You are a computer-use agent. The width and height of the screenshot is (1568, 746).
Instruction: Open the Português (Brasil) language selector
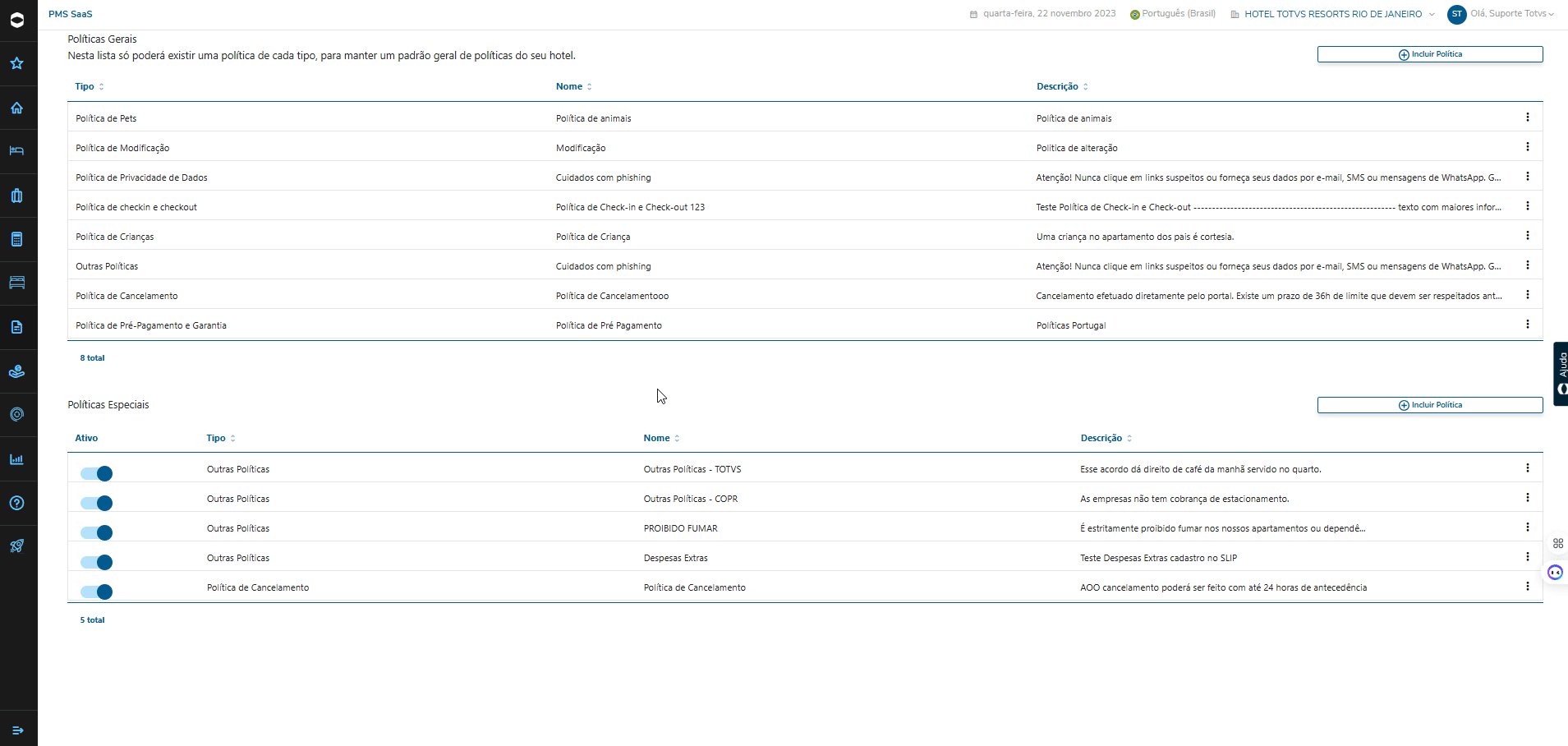pos(1173,14)
